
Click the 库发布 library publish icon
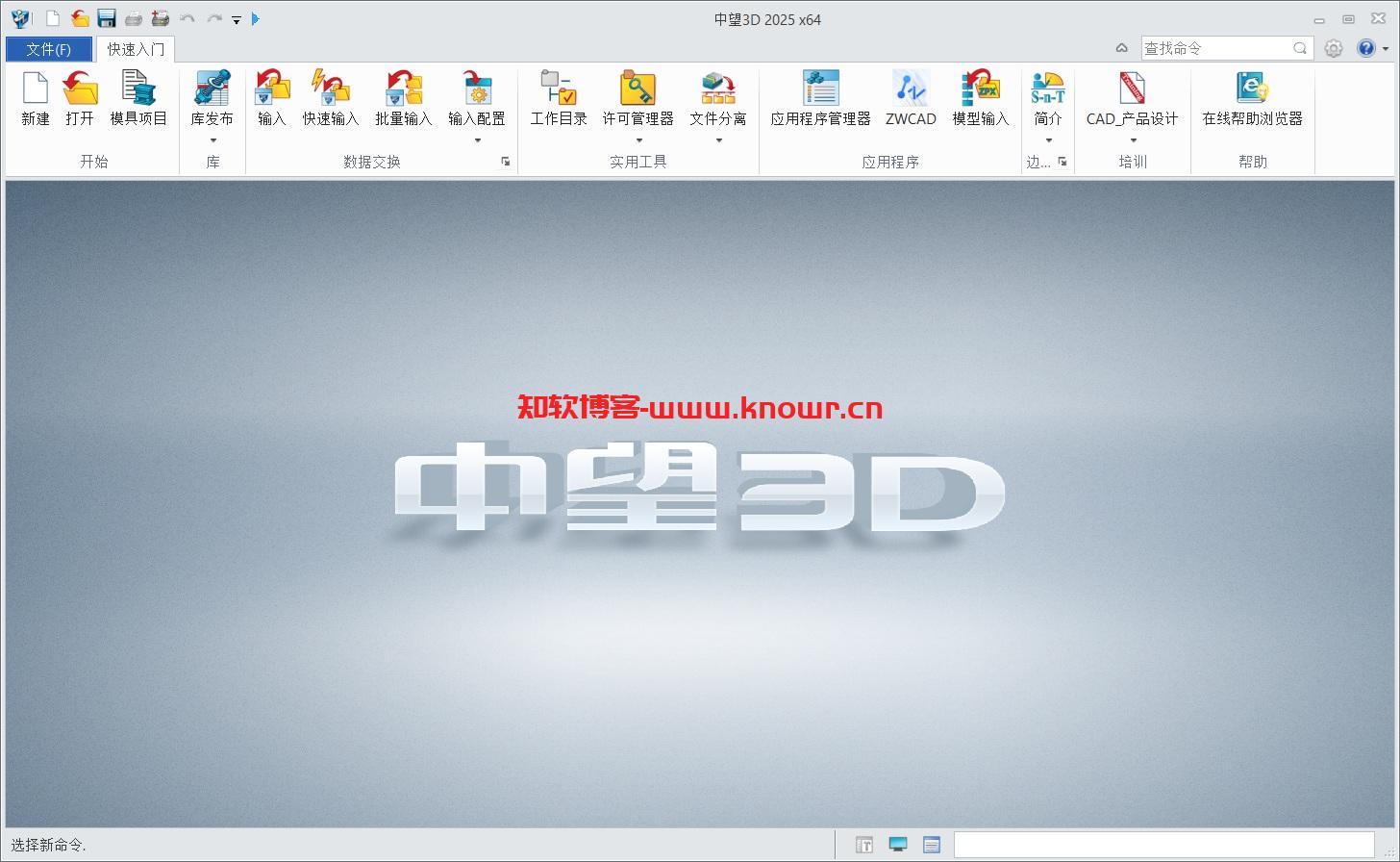click(212, 89)
